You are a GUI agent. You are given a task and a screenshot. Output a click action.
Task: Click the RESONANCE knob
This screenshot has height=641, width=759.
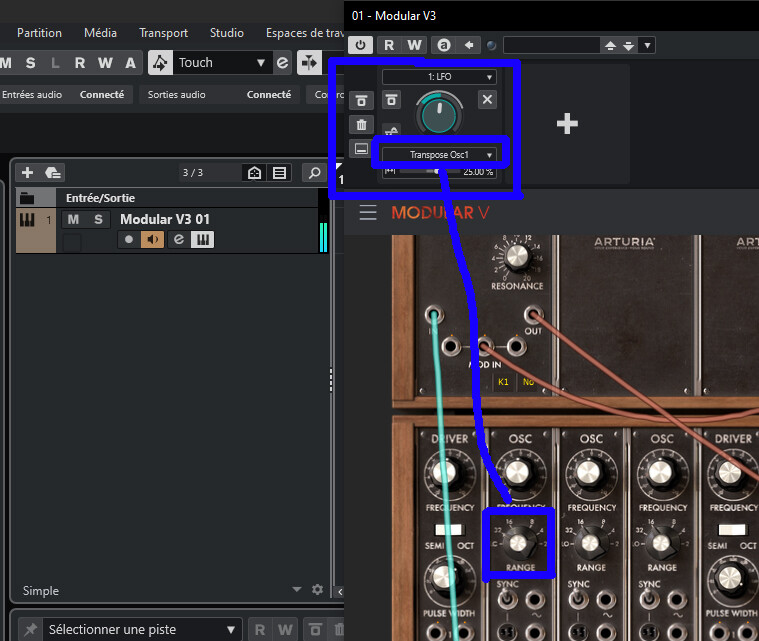click(517, 256)
